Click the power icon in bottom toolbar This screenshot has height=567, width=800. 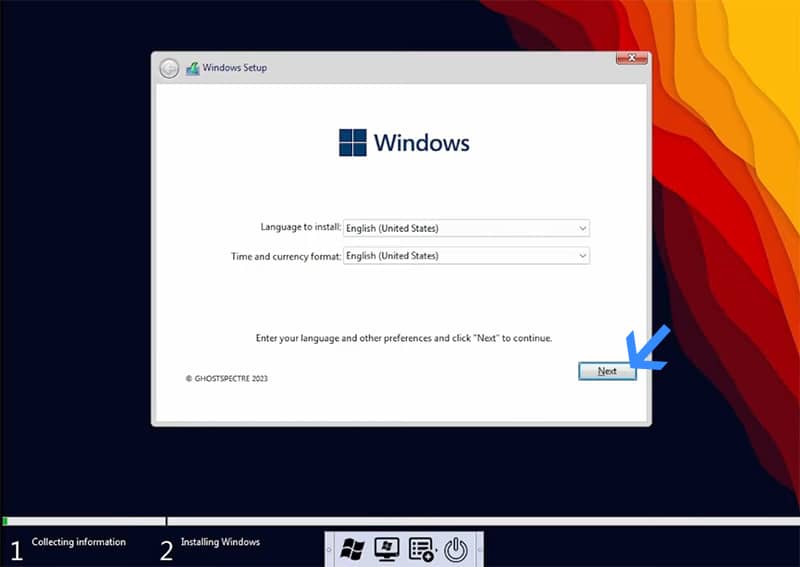click(456, 550)
